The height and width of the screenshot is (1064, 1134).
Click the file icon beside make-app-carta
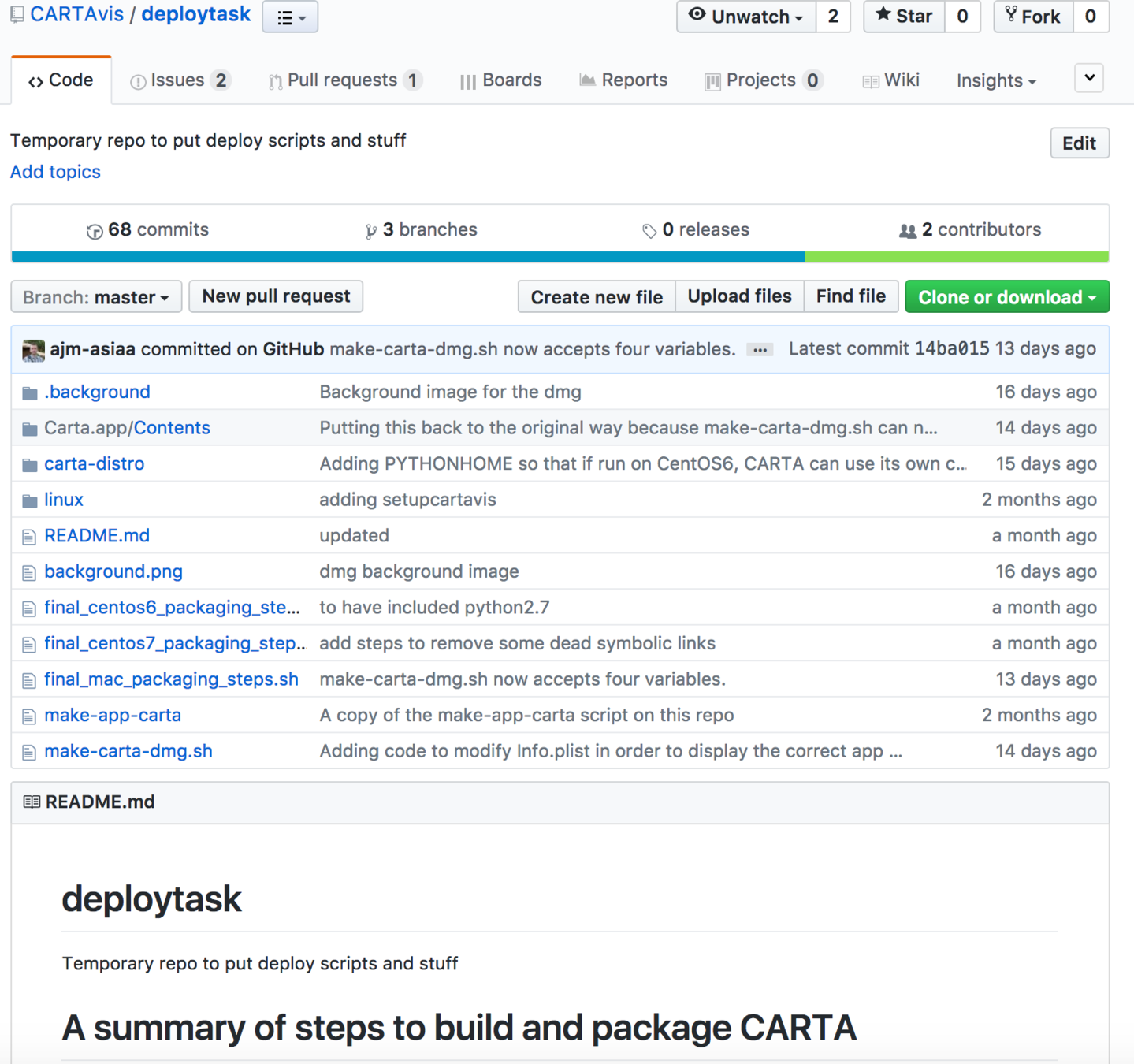pyautogui.click(x=29, y=716)
